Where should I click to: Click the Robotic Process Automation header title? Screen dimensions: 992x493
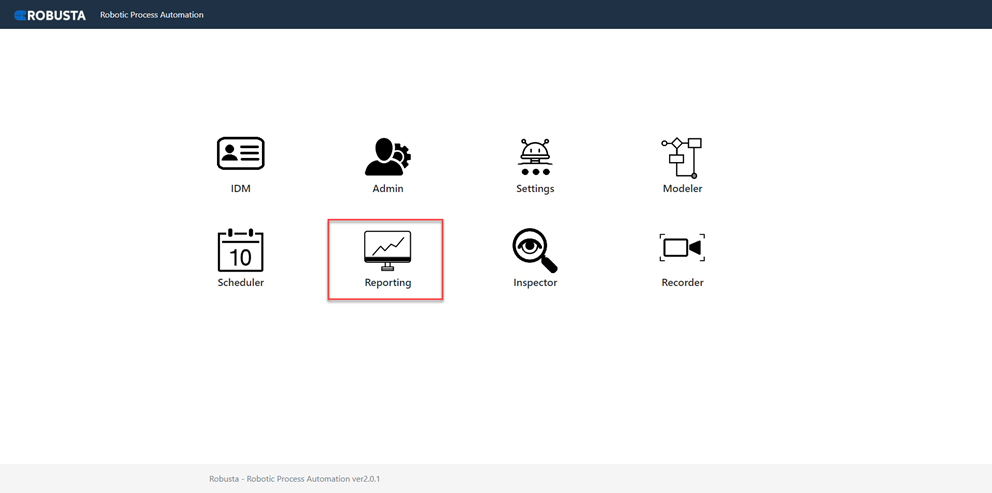tap(152, 15)
